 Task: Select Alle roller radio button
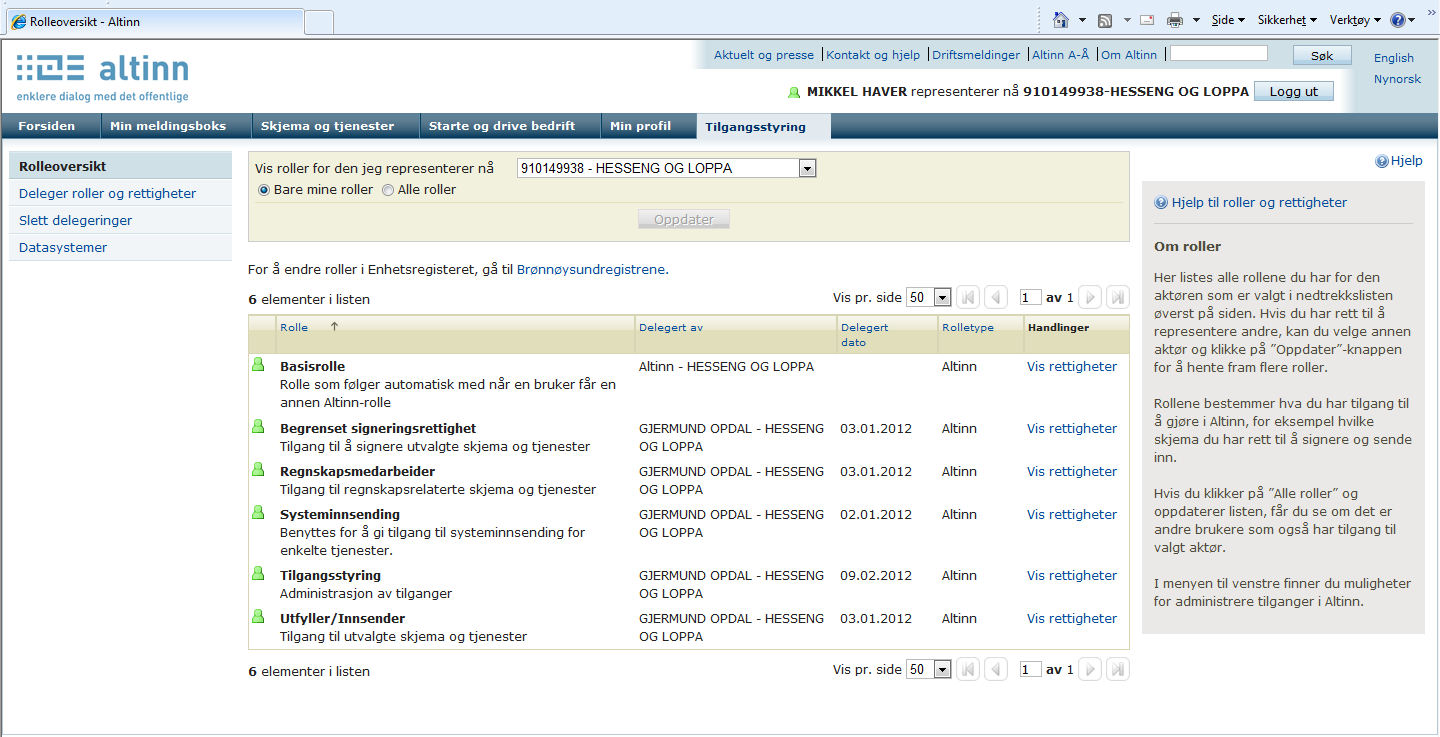click(x=388, y=190)
